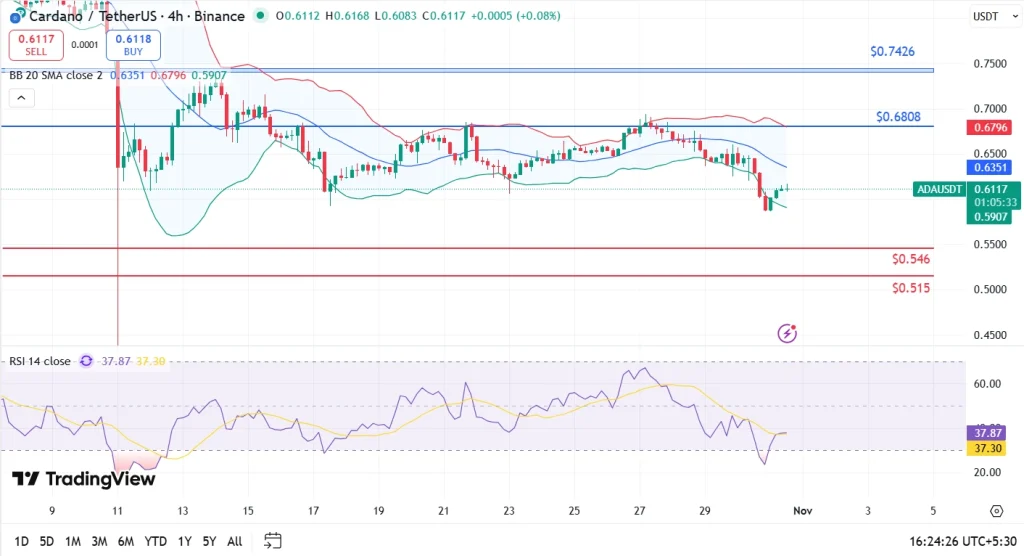Select the 1D time range
Image resolution: width=1024 pixels, height=556 pixels.
coord(19,541)
